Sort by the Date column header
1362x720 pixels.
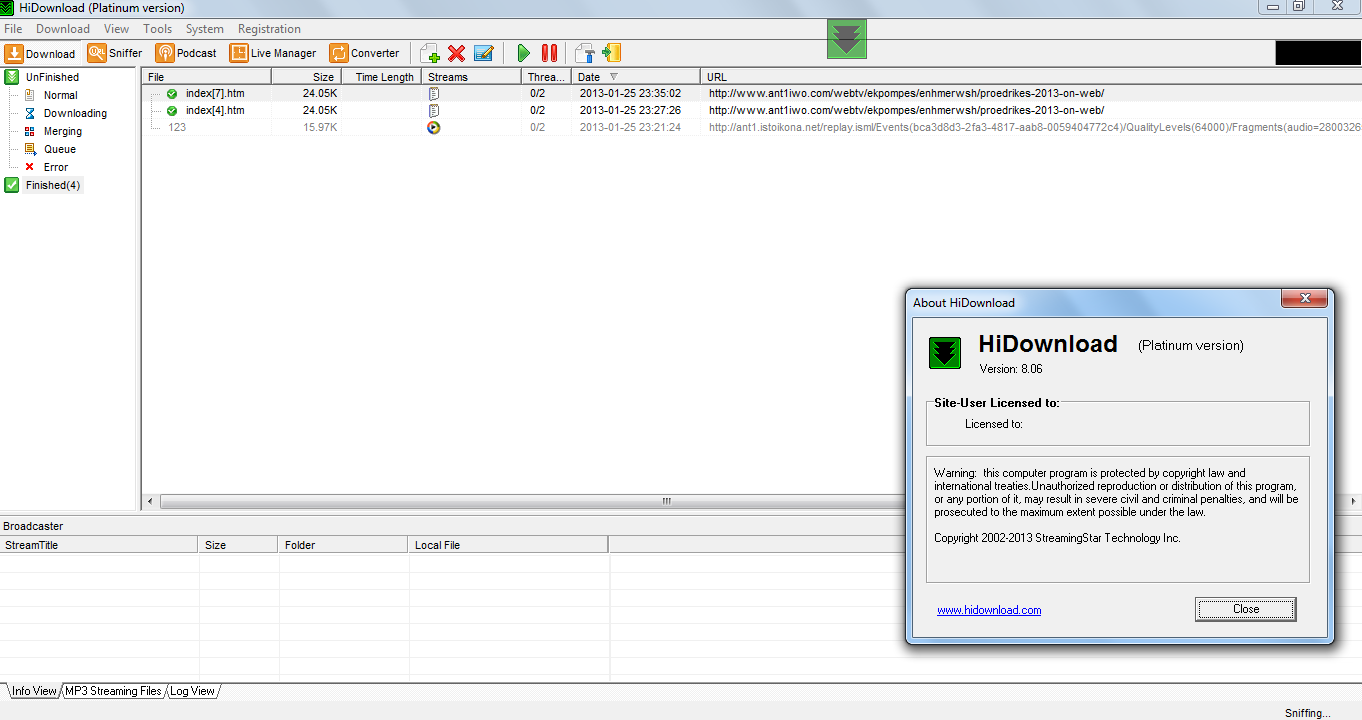637,77
